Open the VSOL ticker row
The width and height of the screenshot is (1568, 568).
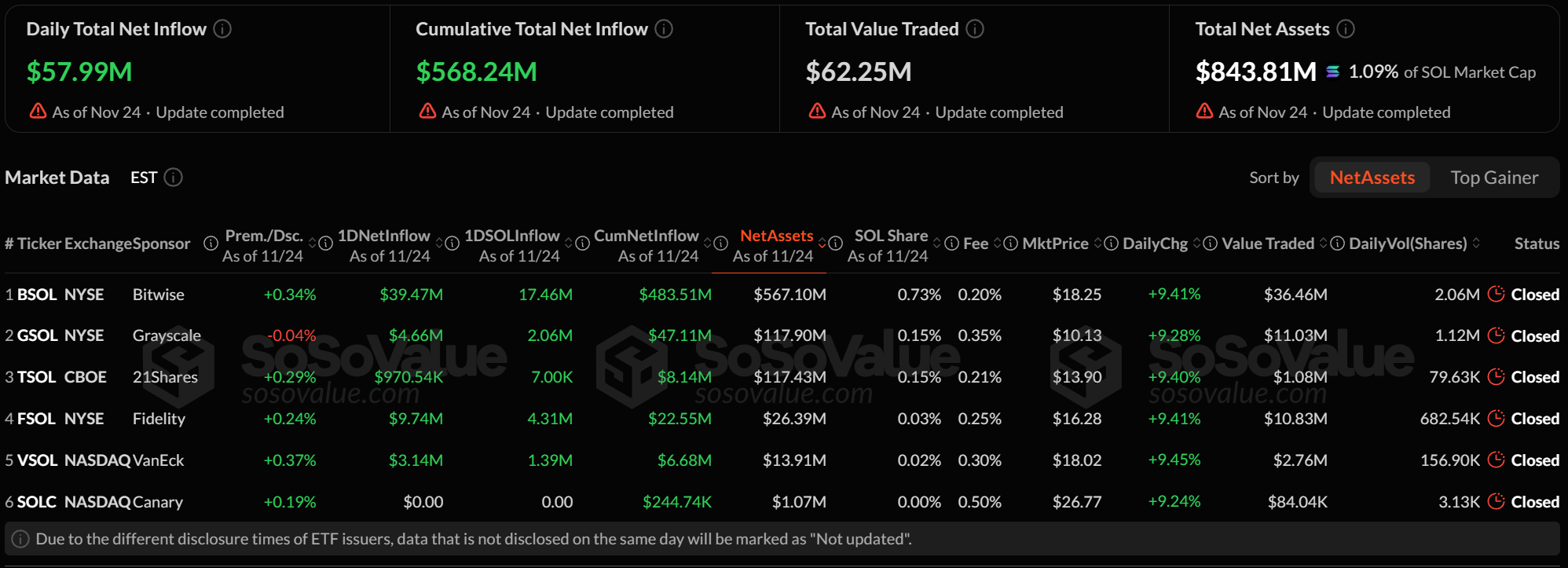[37, 460]
